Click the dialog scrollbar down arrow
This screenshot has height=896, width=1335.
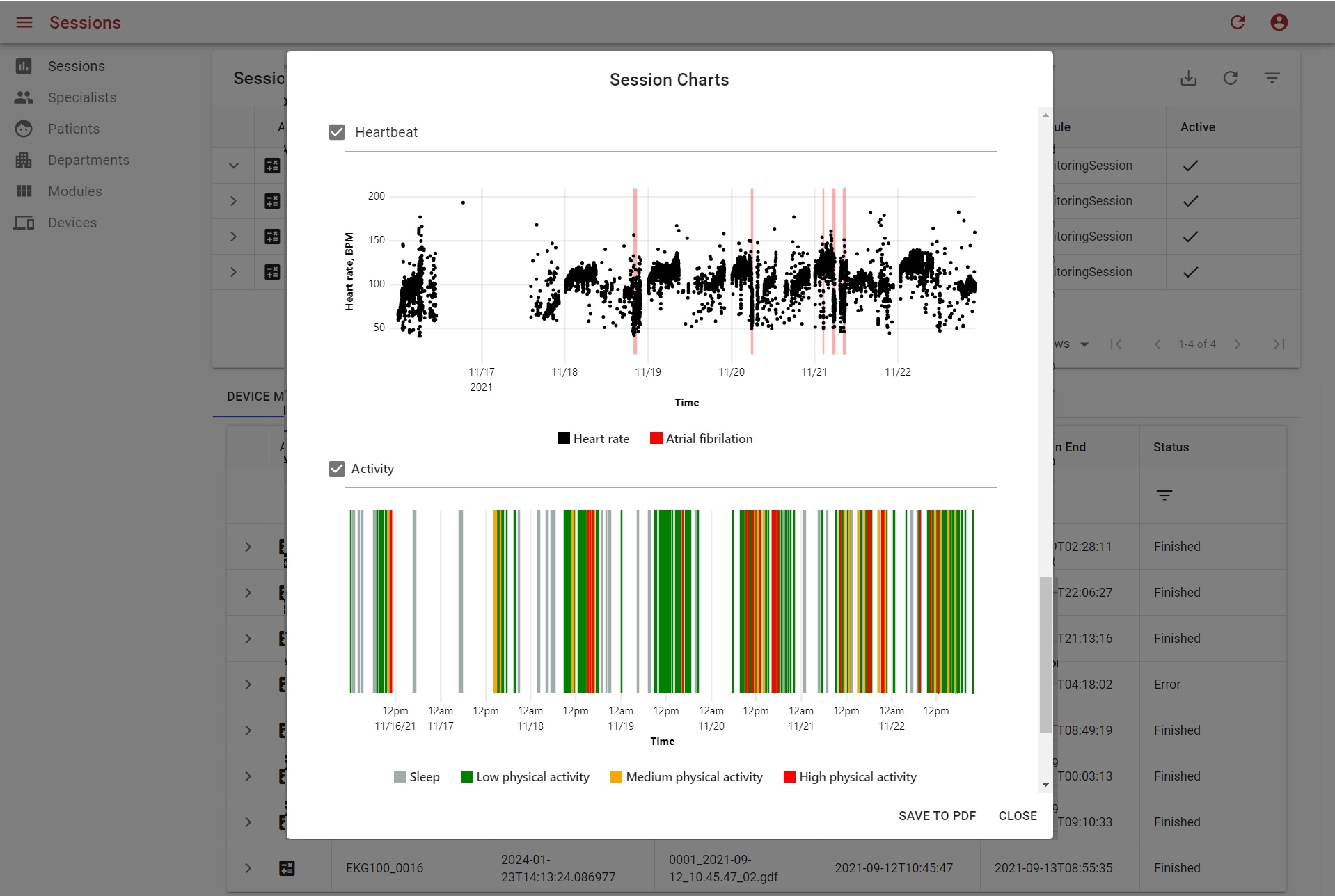point(1045,785)
